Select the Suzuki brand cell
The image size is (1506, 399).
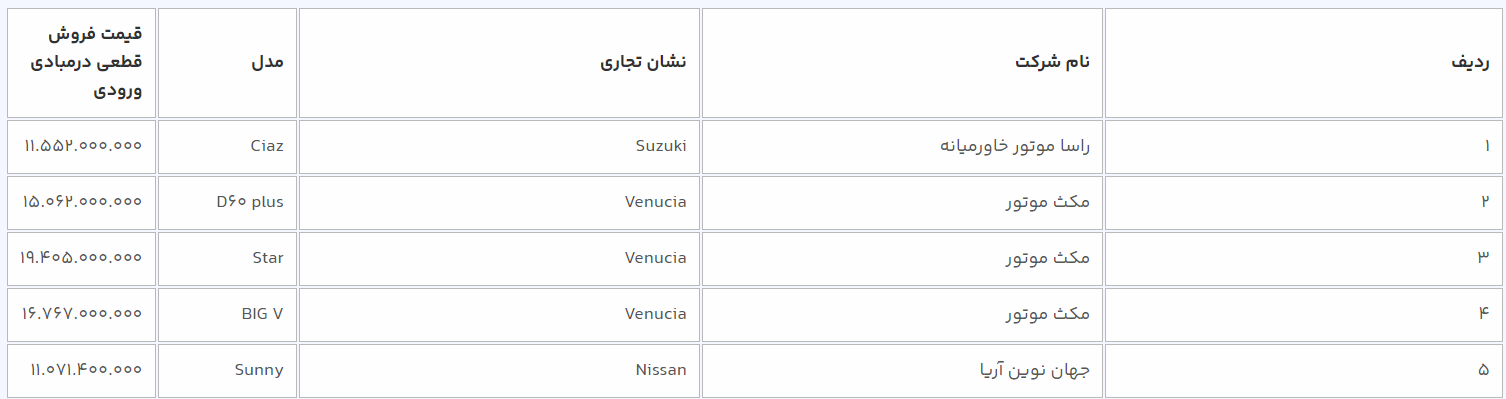(x=499, y=146)
